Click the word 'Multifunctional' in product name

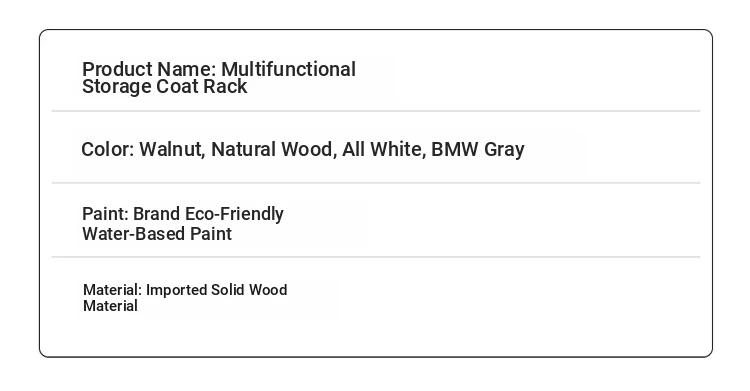(288, 69)
